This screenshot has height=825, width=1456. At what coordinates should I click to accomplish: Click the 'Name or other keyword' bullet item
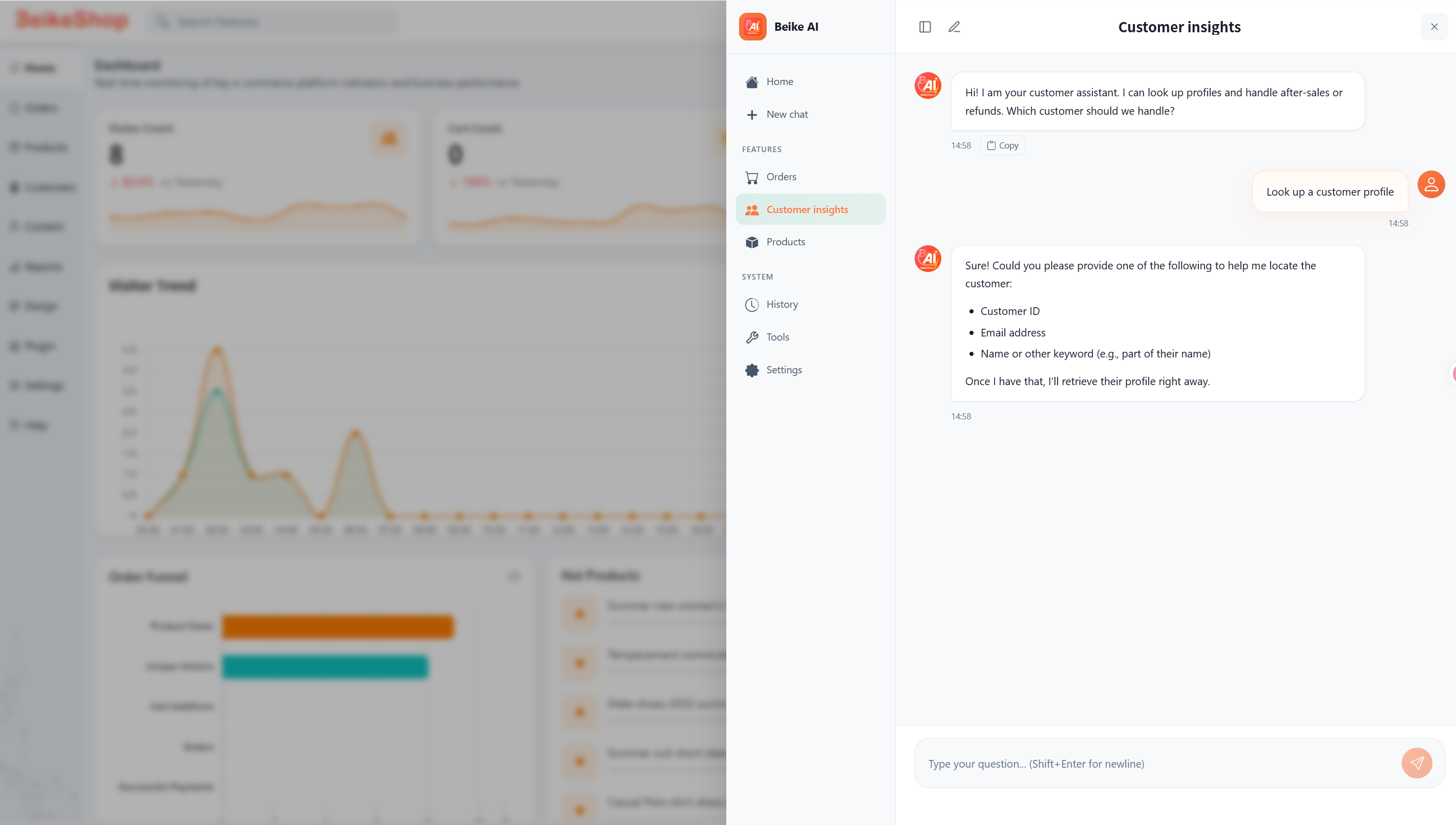point(1095,353)
